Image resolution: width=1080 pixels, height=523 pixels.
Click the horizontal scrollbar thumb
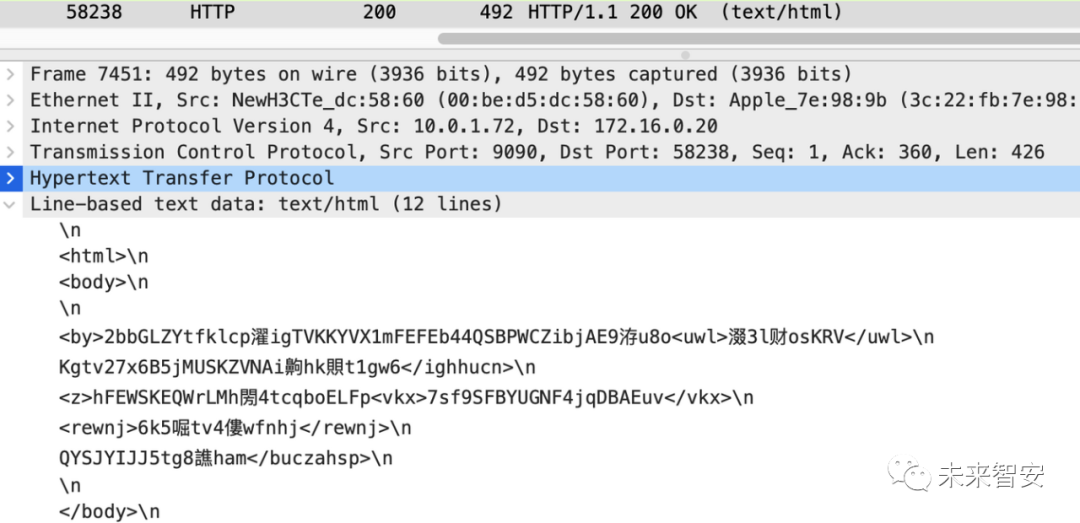pyautogui.click(x=758, y=39)
